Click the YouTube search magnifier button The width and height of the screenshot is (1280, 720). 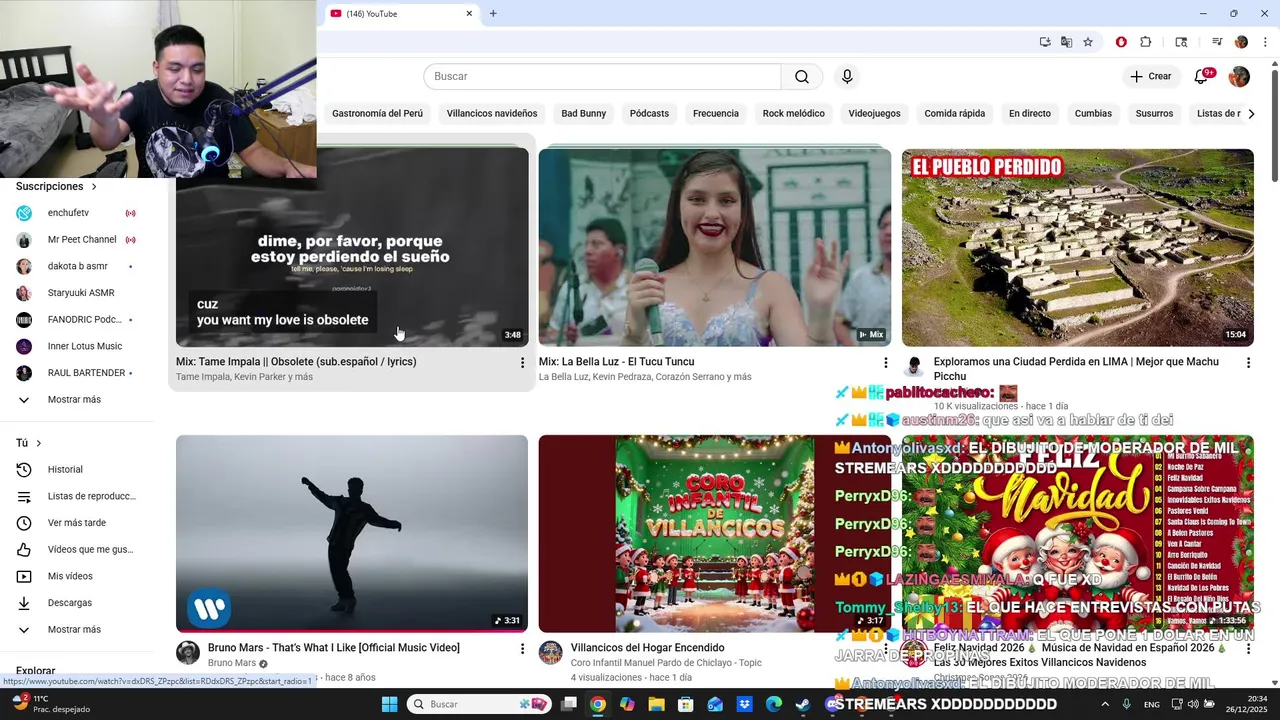tap(802, 77)
